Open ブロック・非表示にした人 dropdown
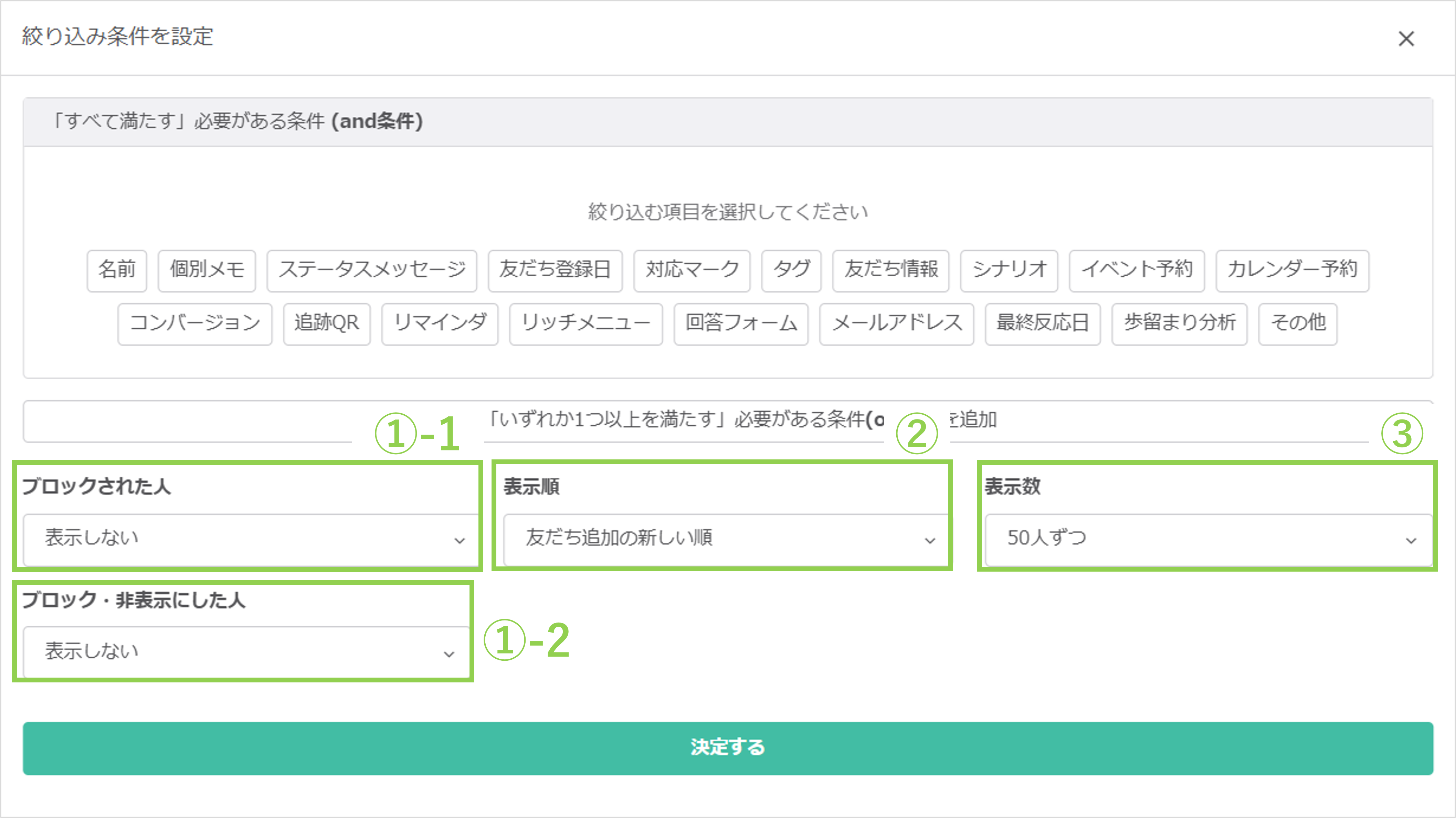 point(246,652)
